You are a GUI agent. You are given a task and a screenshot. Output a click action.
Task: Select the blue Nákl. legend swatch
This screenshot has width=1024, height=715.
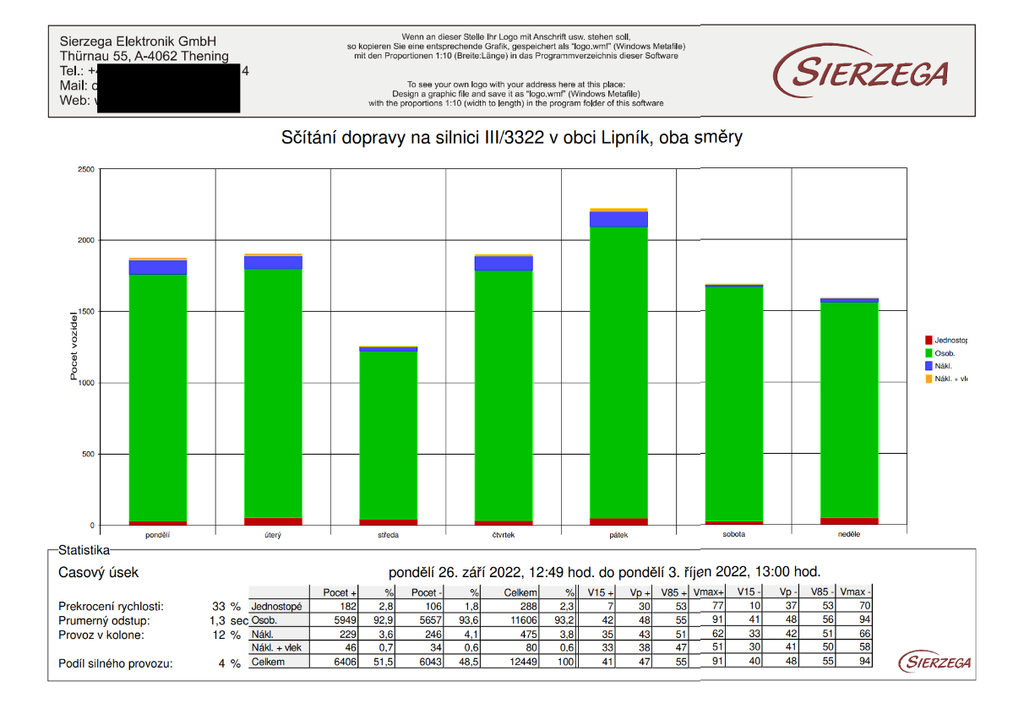[x=928, y=366]
